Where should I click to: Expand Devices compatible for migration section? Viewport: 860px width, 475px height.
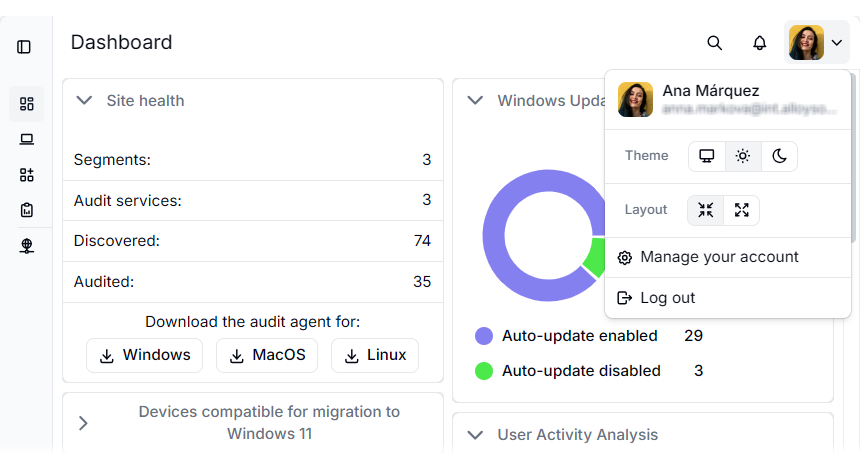84,423
